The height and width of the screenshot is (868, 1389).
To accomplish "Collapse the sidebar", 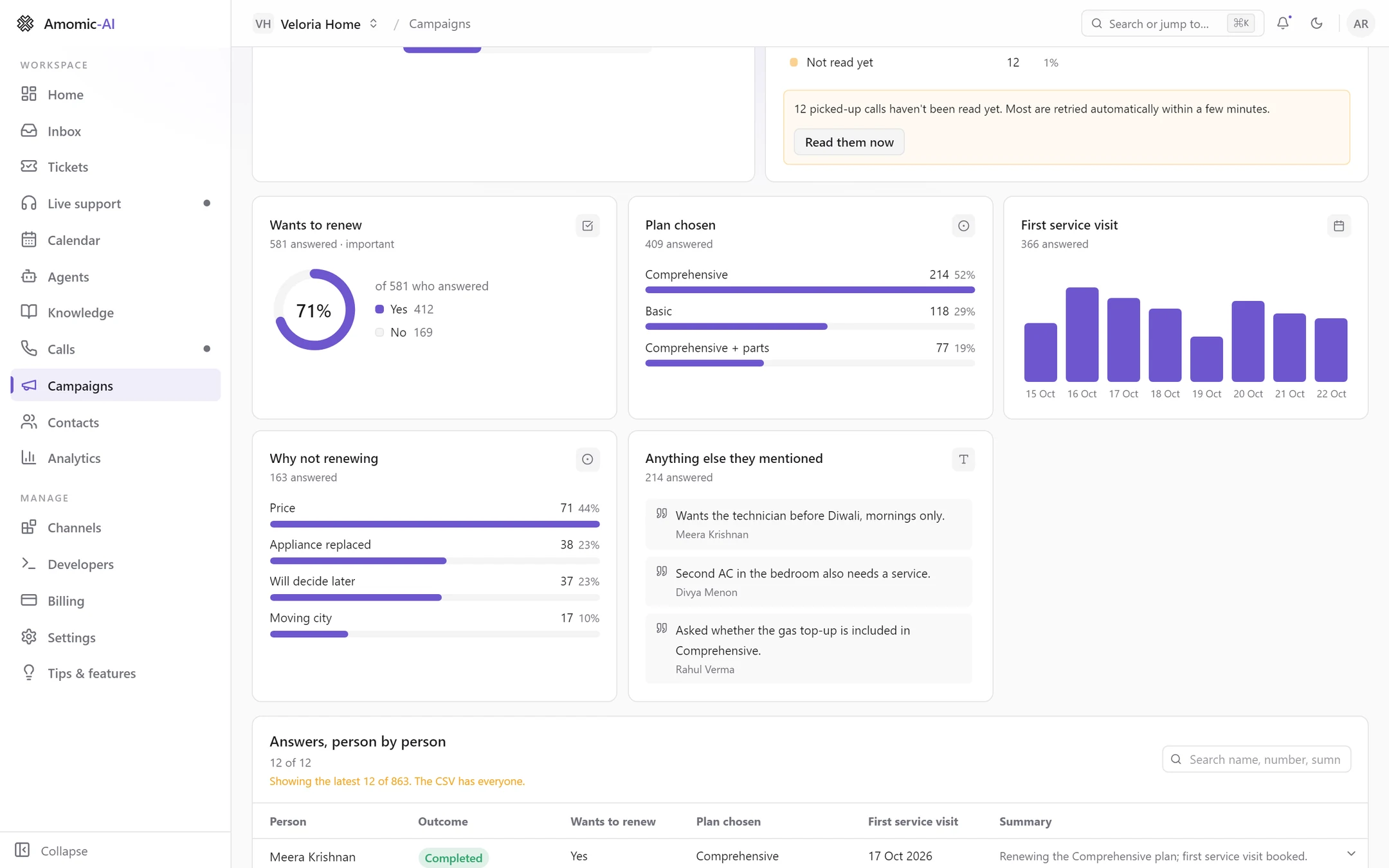I will [x=51, y=851].
